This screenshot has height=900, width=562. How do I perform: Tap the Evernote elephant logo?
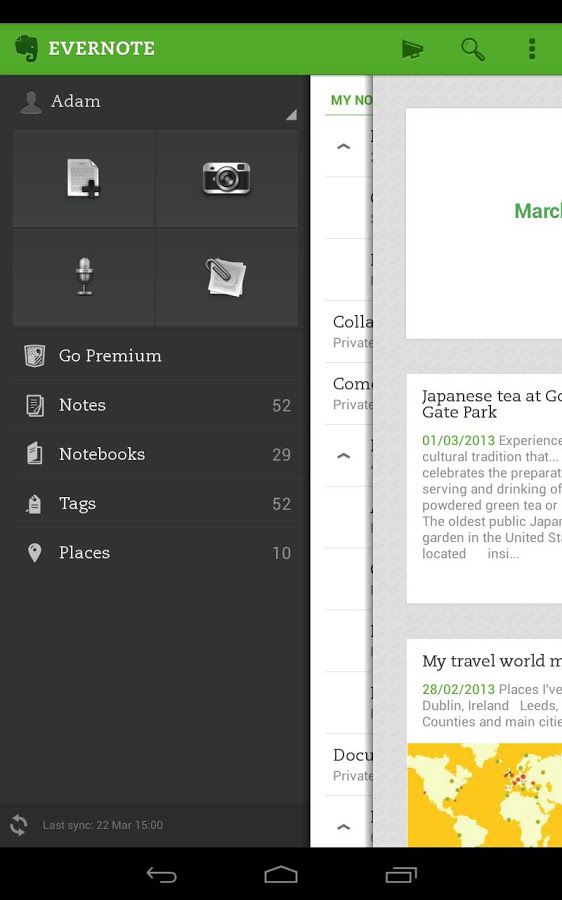26,48
